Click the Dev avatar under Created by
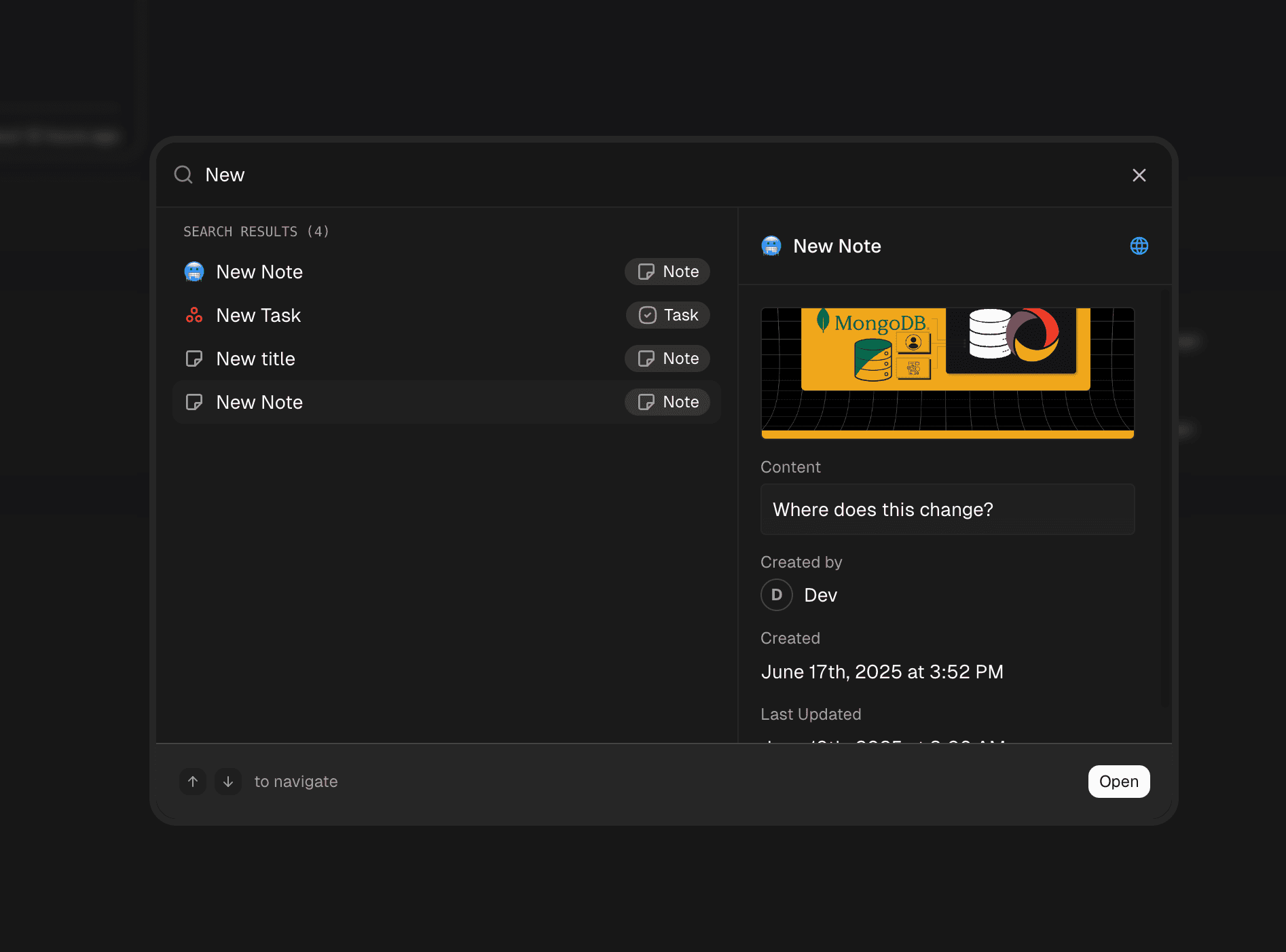The height and width of the screenshot is (952, 1286). pyautogui.click(x=776, y=595)
